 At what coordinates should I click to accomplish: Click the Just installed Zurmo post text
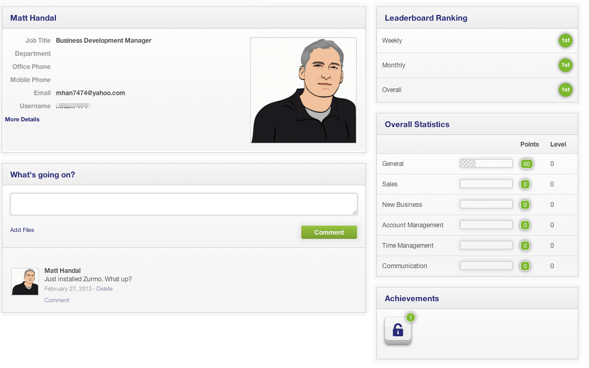[x=88, y=279]
